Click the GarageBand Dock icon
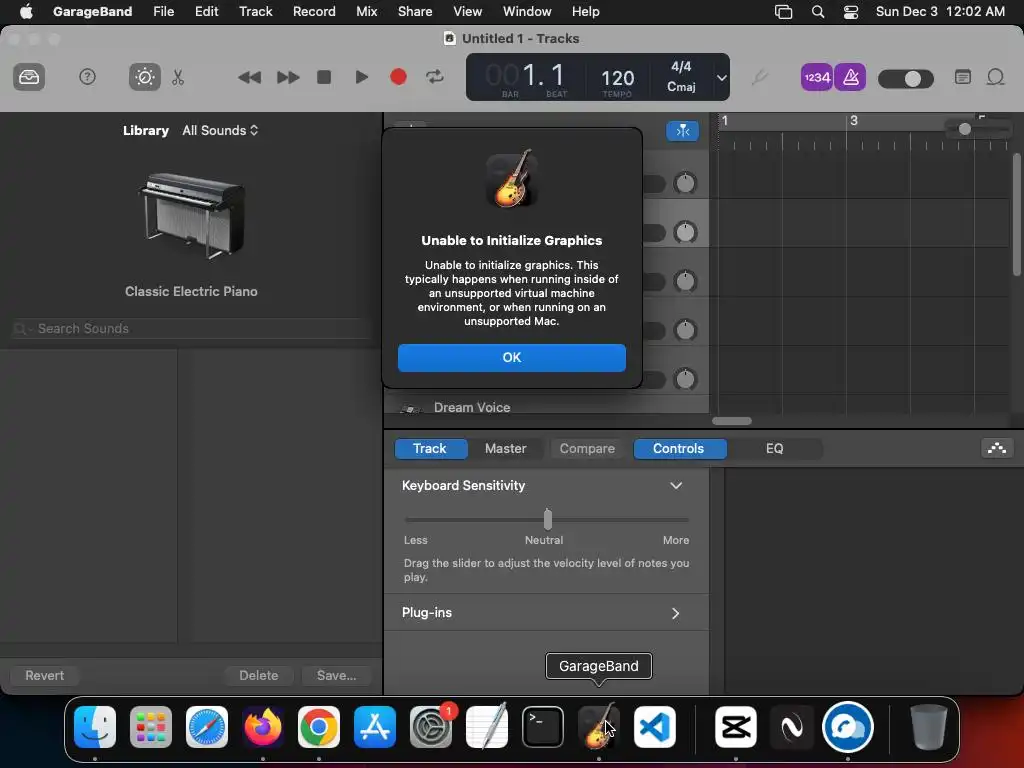Screen dimensions: 1024x768 [599, 727]
